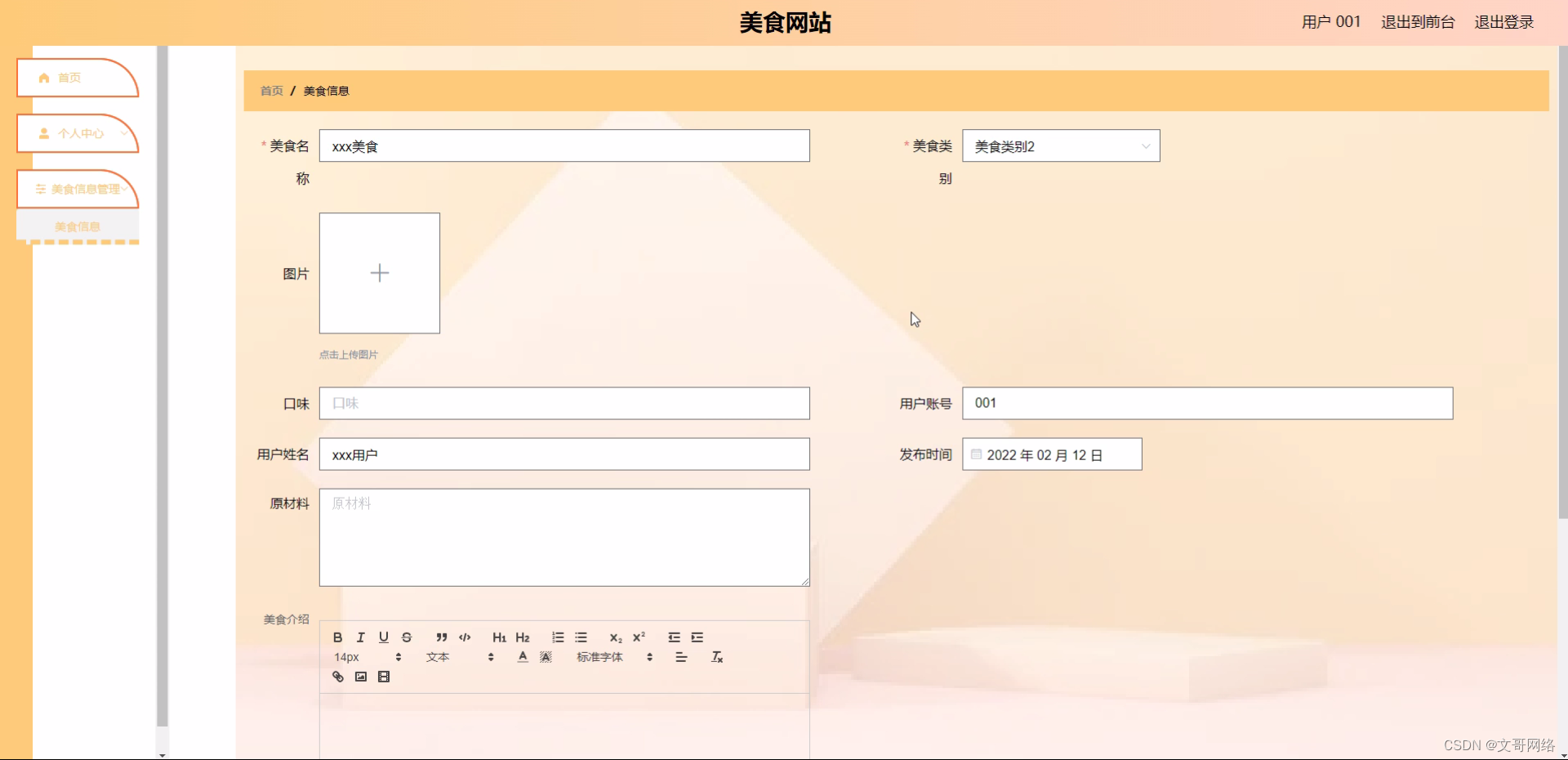Insert a video in the editor toolbar
1568x760 pixels.
click(x=384, y=677)
